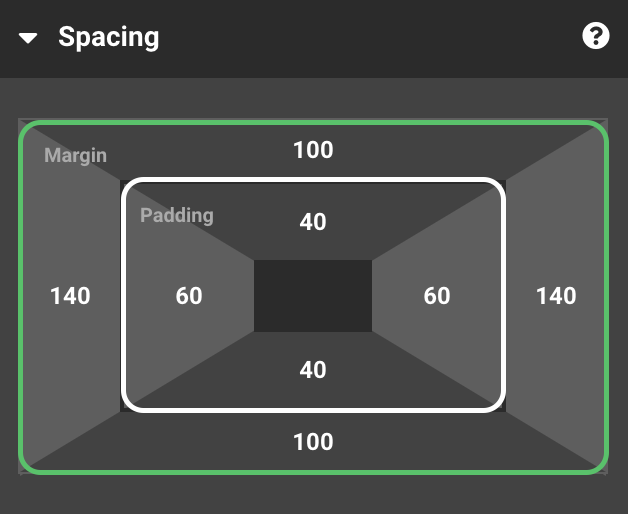Click the padding box's top-left dark corner
This screenshot has height=514, width=628.
pos(124,184)
